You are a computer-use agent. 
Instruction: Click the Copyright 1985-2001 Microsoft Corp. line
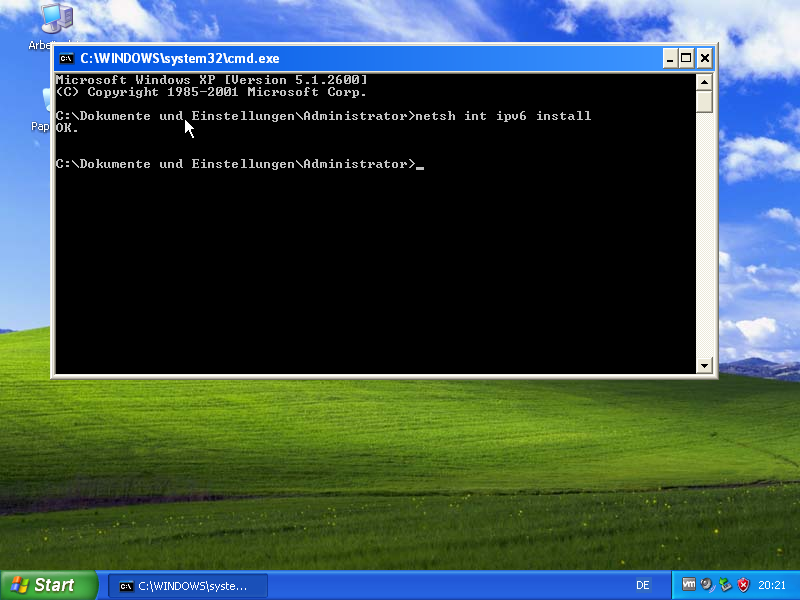212,92
